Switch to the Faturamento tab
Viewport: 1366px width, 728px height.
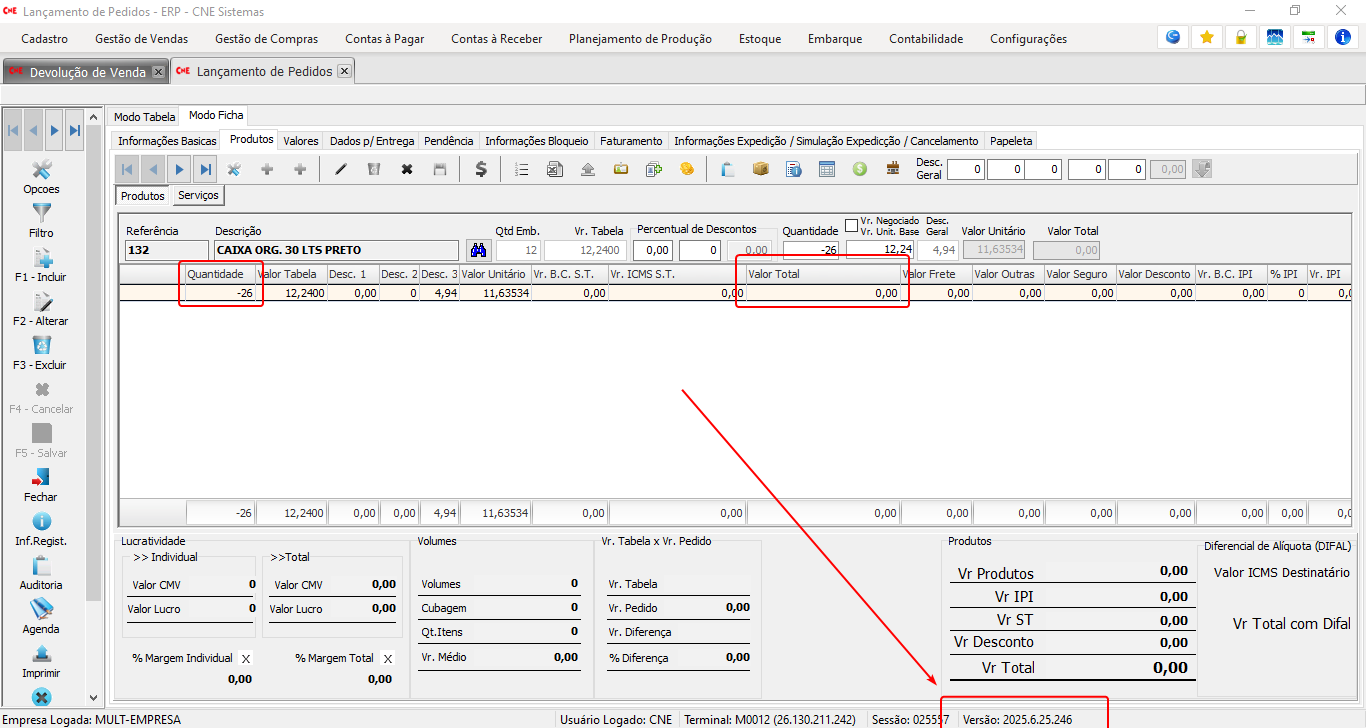click(631, 141)
